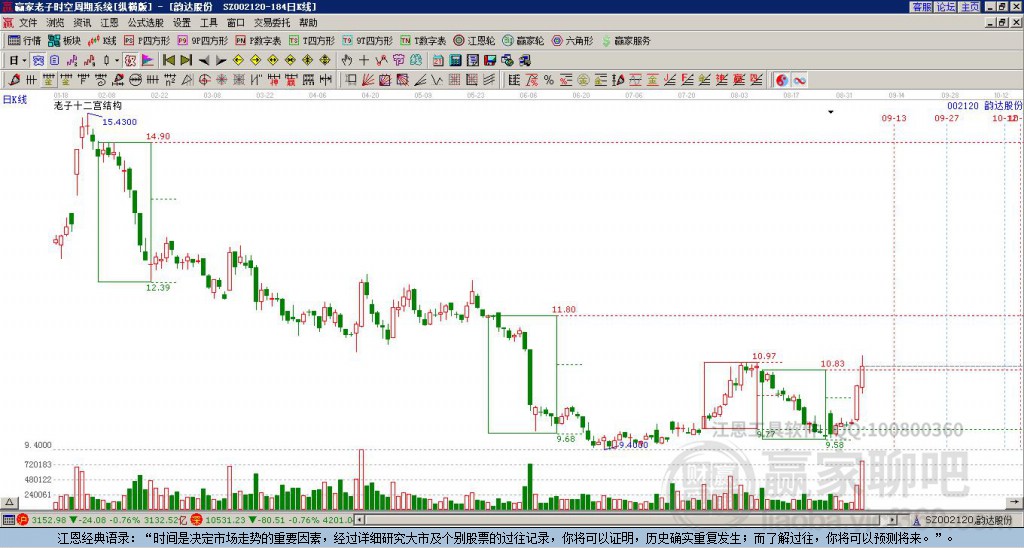The width and height of the screenshot is (1024, 548).
Task: Open the T数字表 tool
Action: (x=423, y=40)
